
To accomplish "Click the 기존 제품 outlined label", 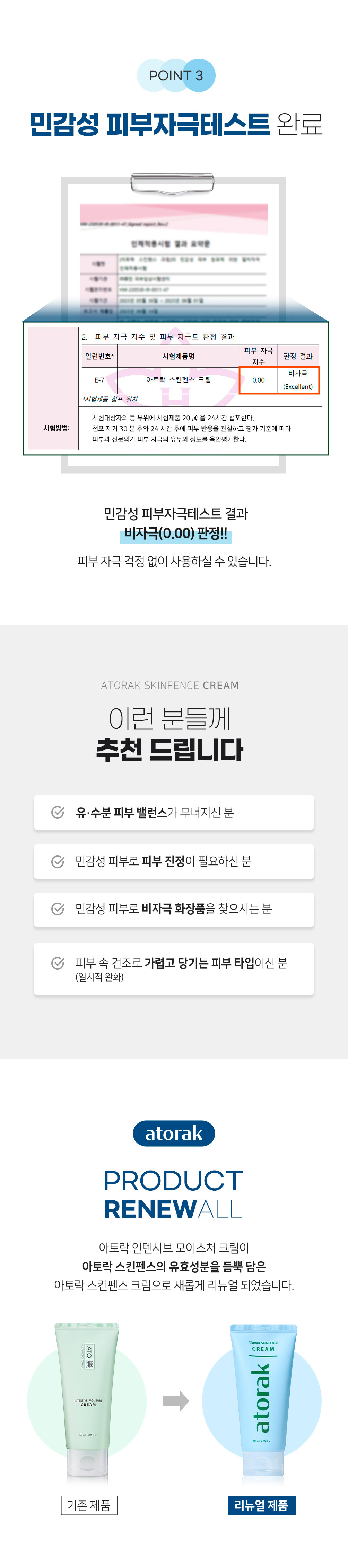I will tap(88, 1505).
